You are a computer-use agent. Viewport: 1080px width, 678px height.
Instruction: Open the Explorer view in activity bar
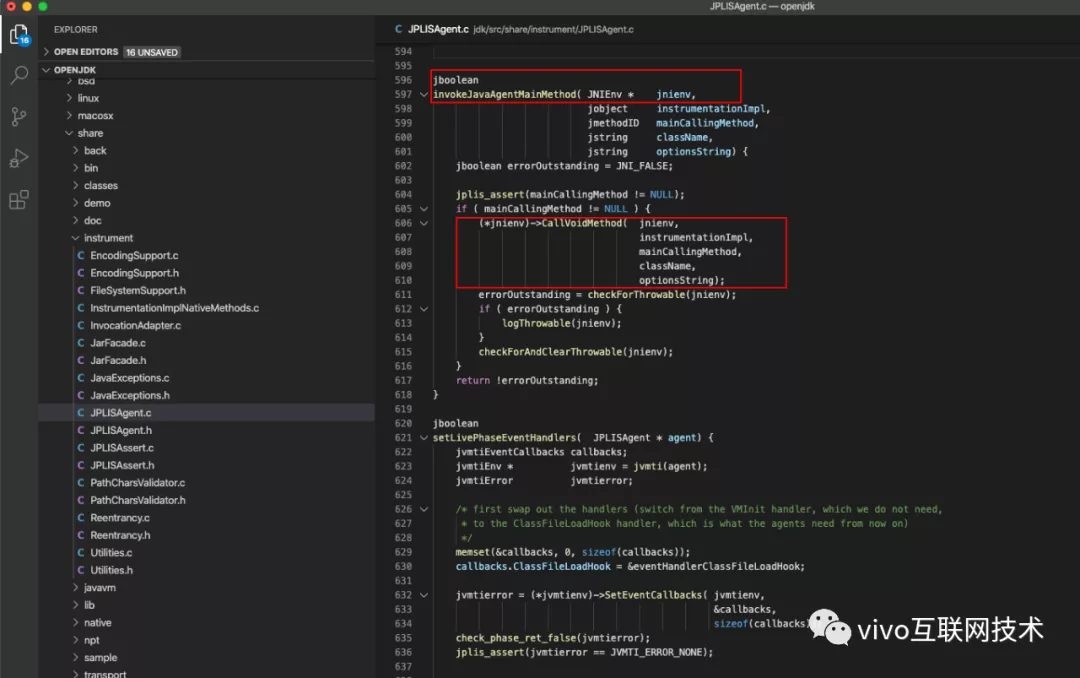click(x=19, y=34)
